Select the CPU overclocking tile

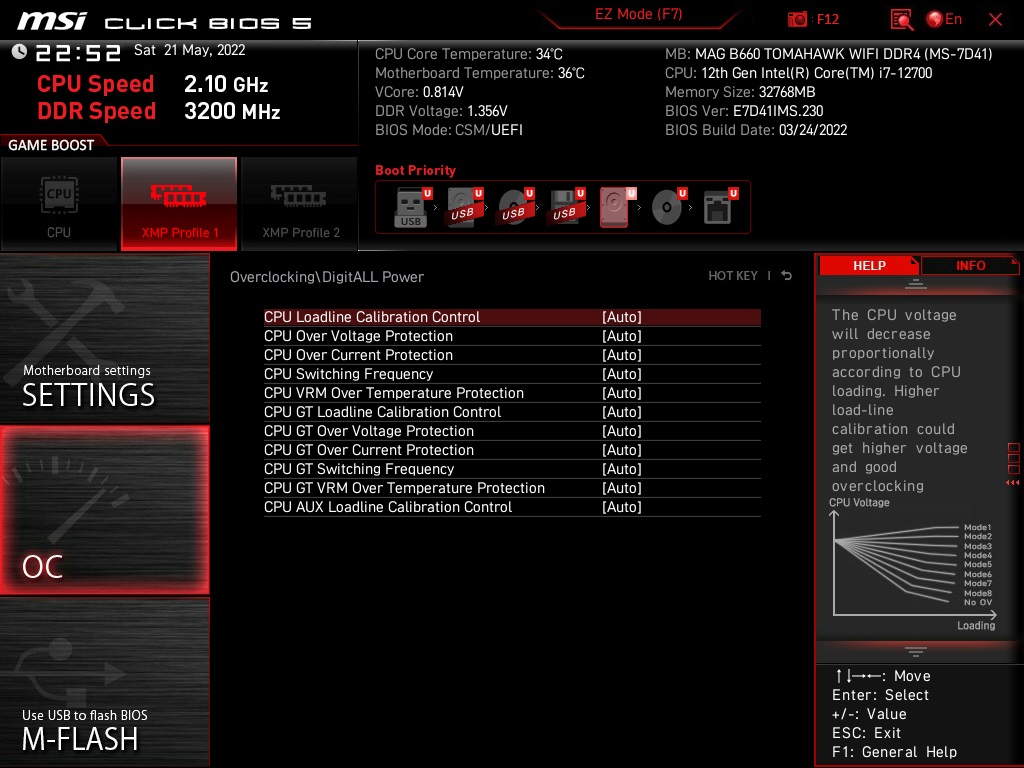(59, 203)
